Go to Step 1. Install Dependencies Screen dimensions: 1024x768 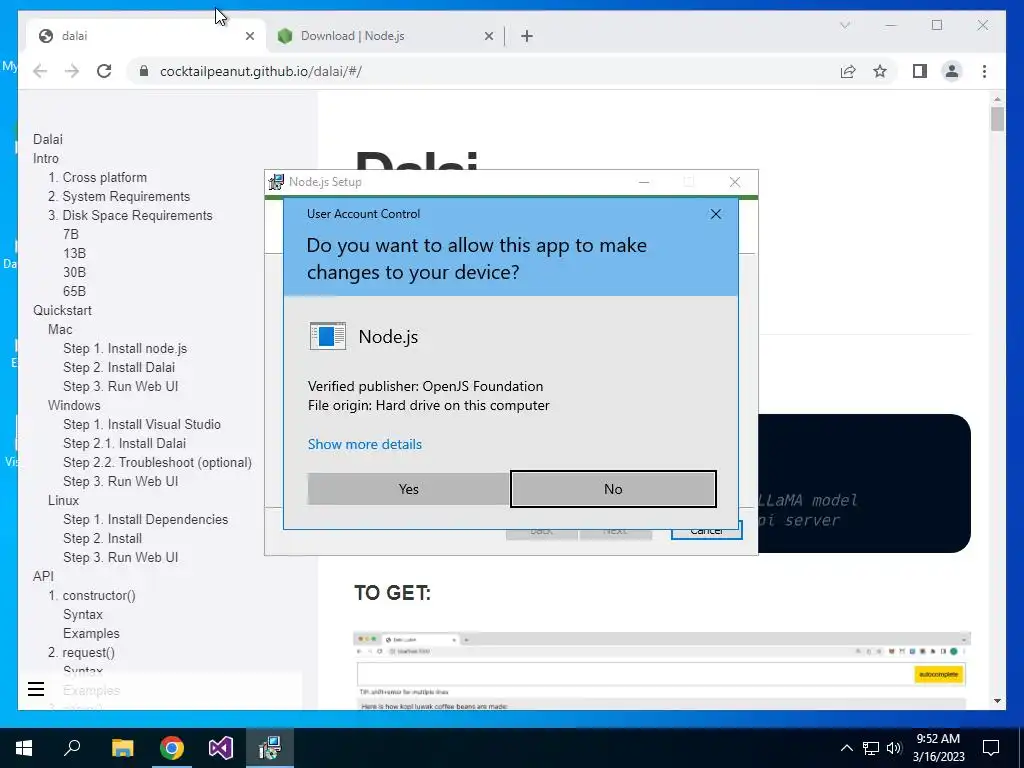(146, 519)
